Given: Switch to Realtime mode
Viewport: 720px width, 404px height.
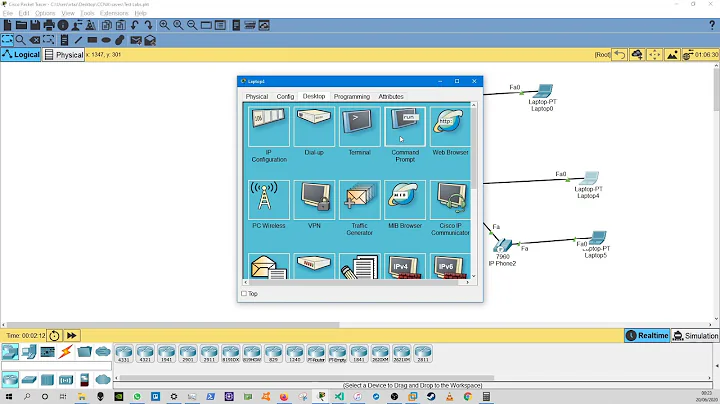Looking at the screenshot, I should [x=647, y=336].
